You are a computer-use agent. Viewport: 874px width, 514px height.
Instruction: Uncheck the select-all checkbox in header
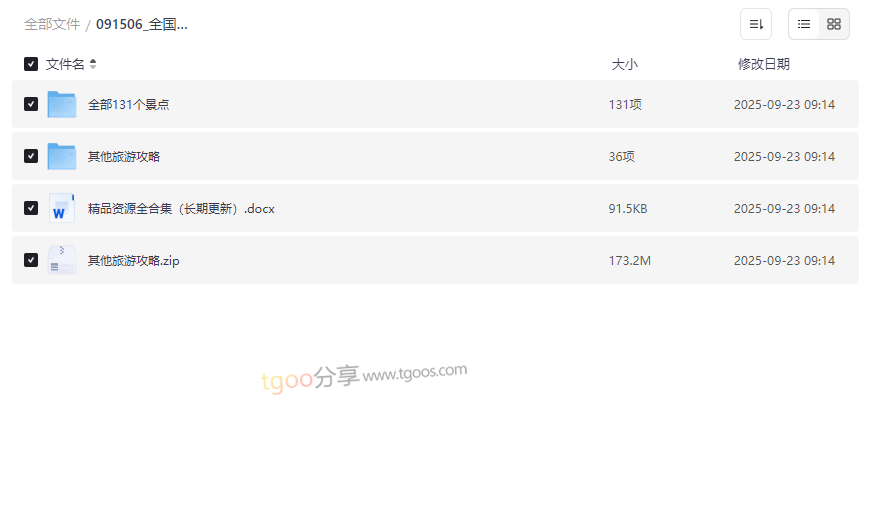[31, 64]
